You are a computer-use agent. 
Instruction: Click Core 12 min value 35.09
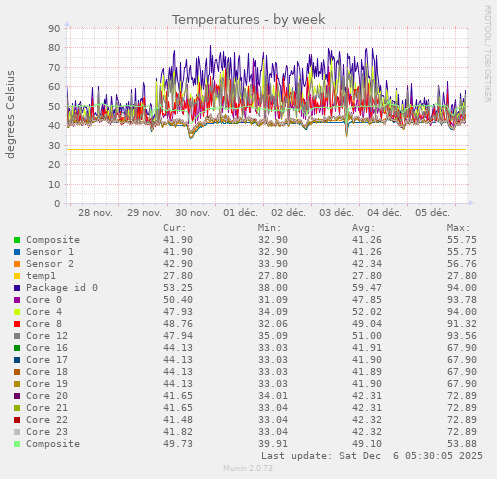273,336
